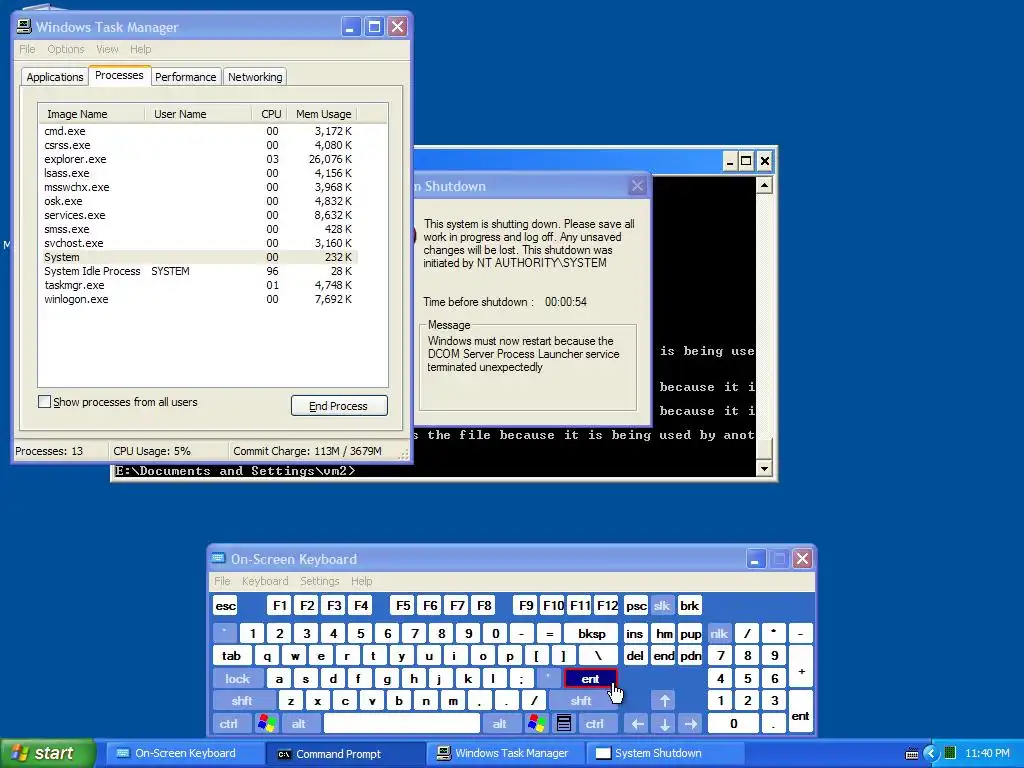Screen dimensions: 1024x768
Task: Toggle the lock (caps lock) key
Action: (x=238, y=679)
